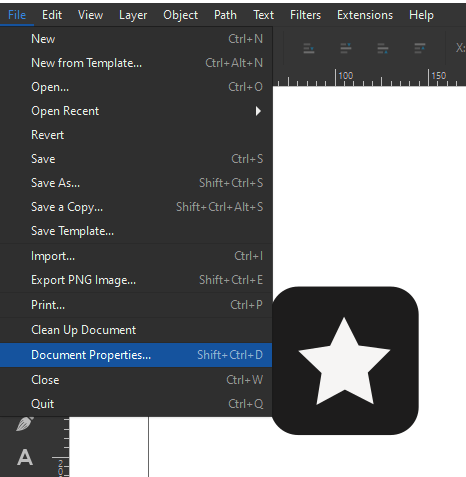
Task: Click first align icon in toolbar
Action: (x=309, y=48)
